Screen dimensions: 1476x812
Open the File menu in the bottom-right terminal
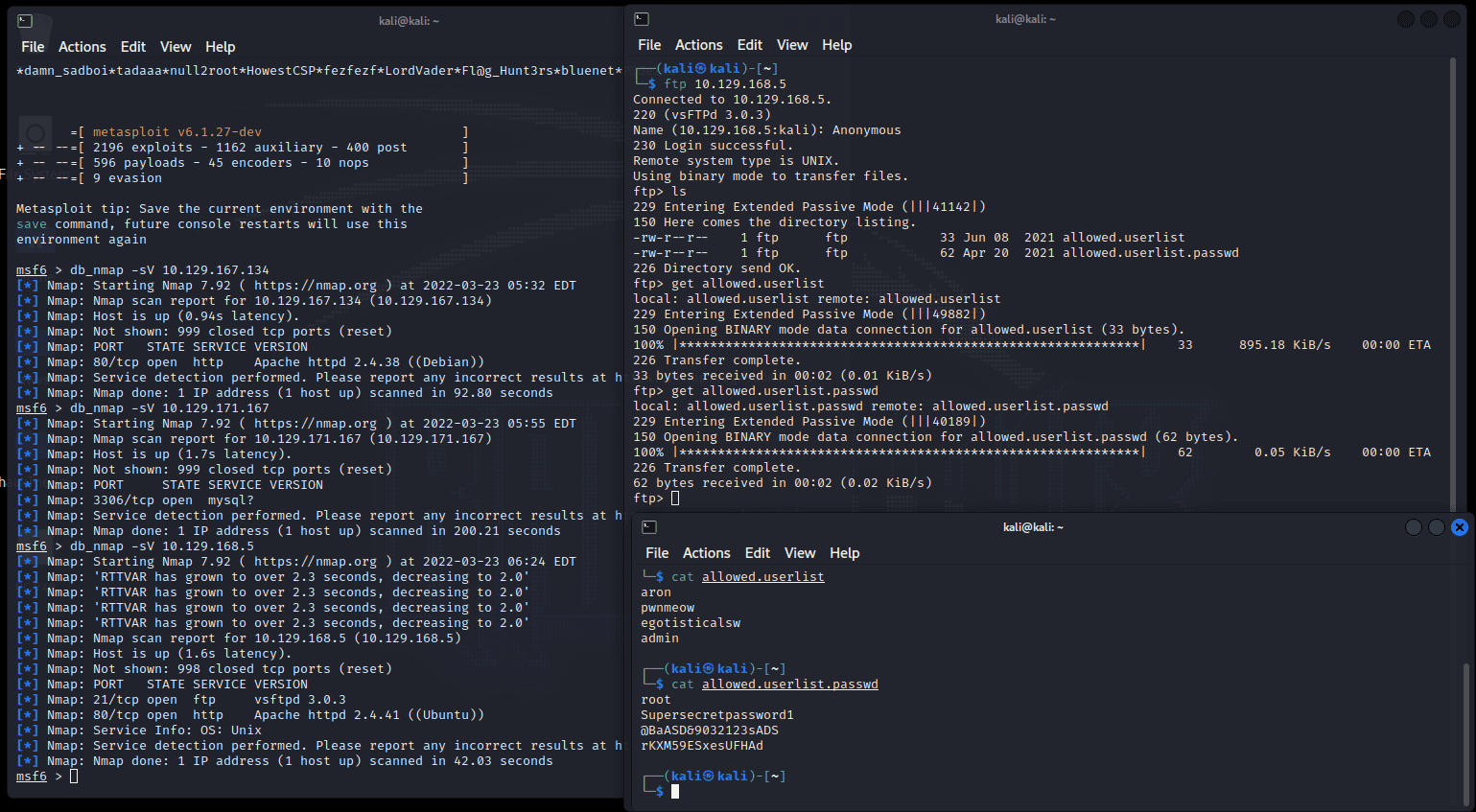[657, 553]
